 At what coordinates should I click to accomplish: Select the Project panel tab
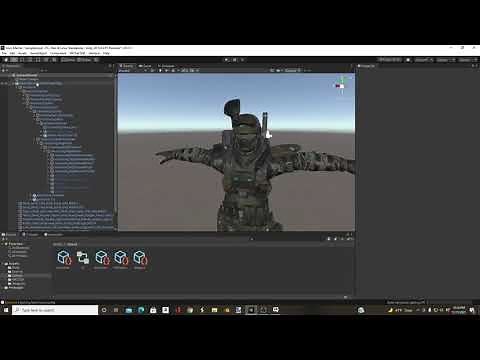[9, 235]
